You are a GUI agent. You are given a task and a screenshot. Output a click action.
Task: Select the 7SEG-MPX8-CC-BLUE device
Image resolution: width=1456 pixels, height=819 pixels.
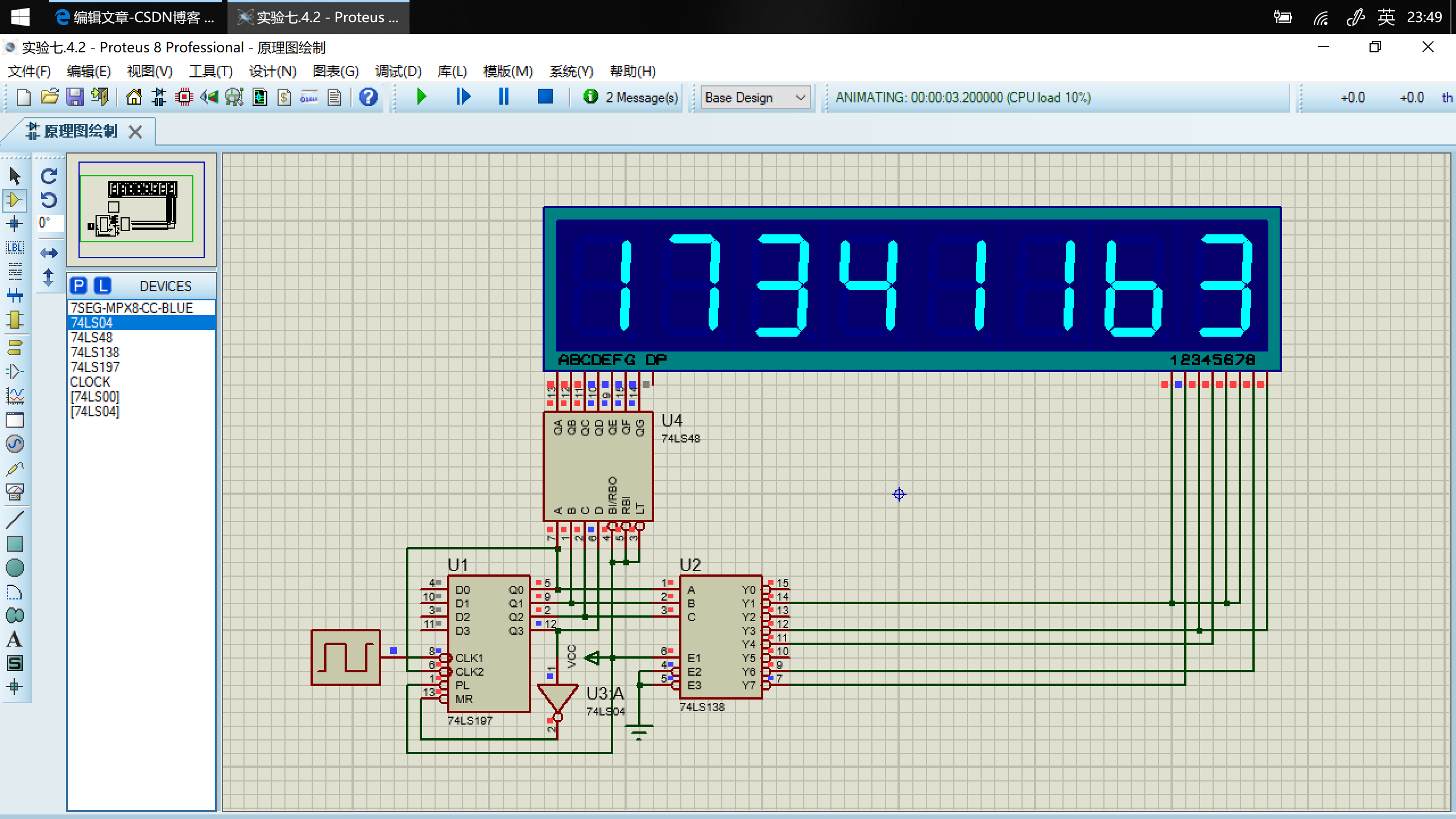(139, 307)
